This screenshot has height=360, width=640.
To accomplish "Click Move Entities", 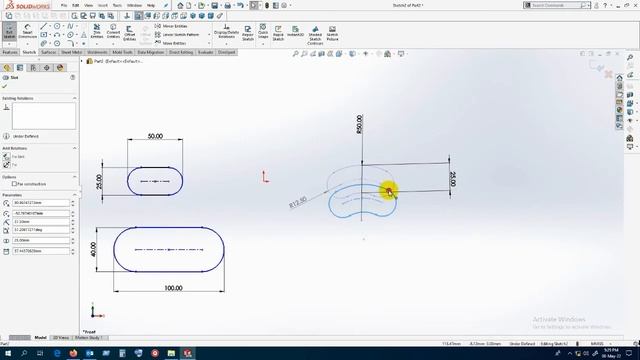I will (x=170, y=43).
